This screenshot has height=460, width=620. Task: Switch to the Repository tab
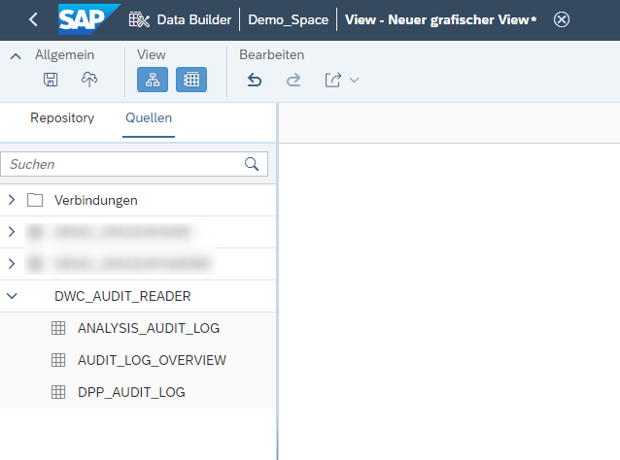coord(62,118)
